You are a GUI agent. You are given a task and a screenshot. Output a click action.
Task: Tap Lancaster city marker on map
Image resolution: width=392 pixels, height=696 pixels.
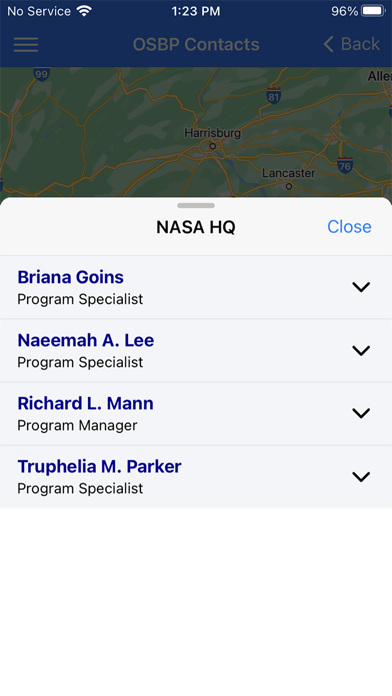(289, 186)
